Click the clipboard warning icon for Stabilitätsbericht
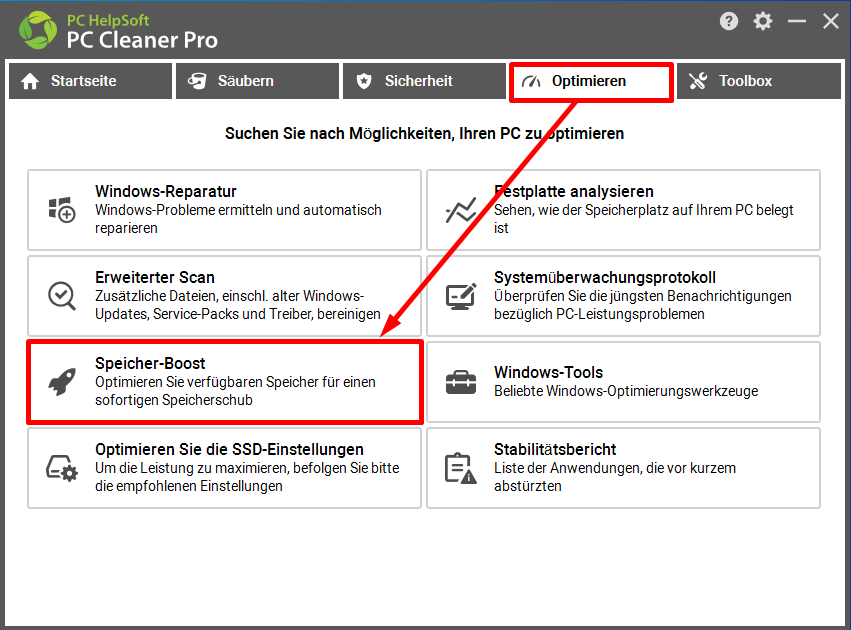Image resolution: width=851 pixels, height=630 pixels. pos(461,468)
